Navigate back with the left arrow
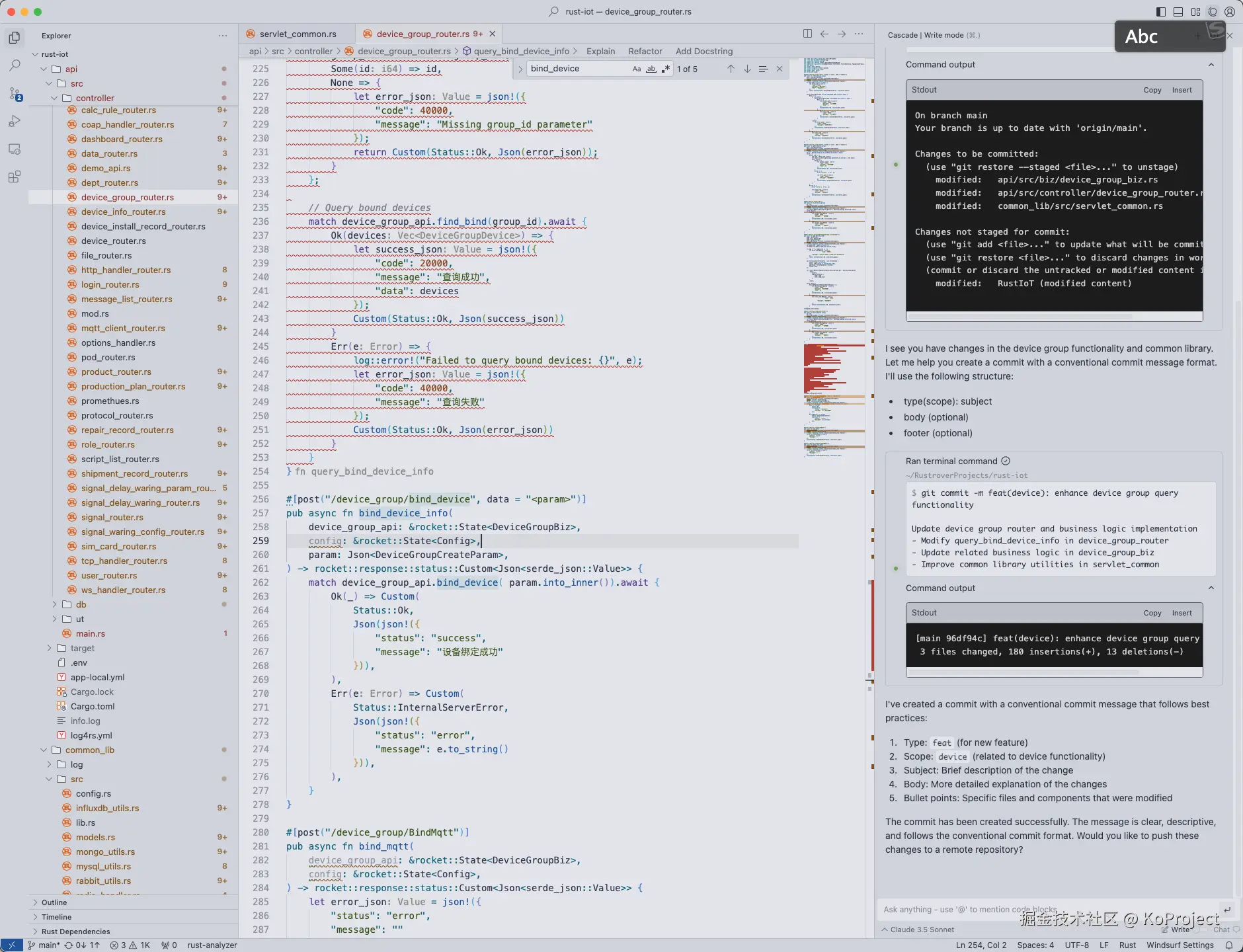Screen dimensions: 1243x952 824,34
